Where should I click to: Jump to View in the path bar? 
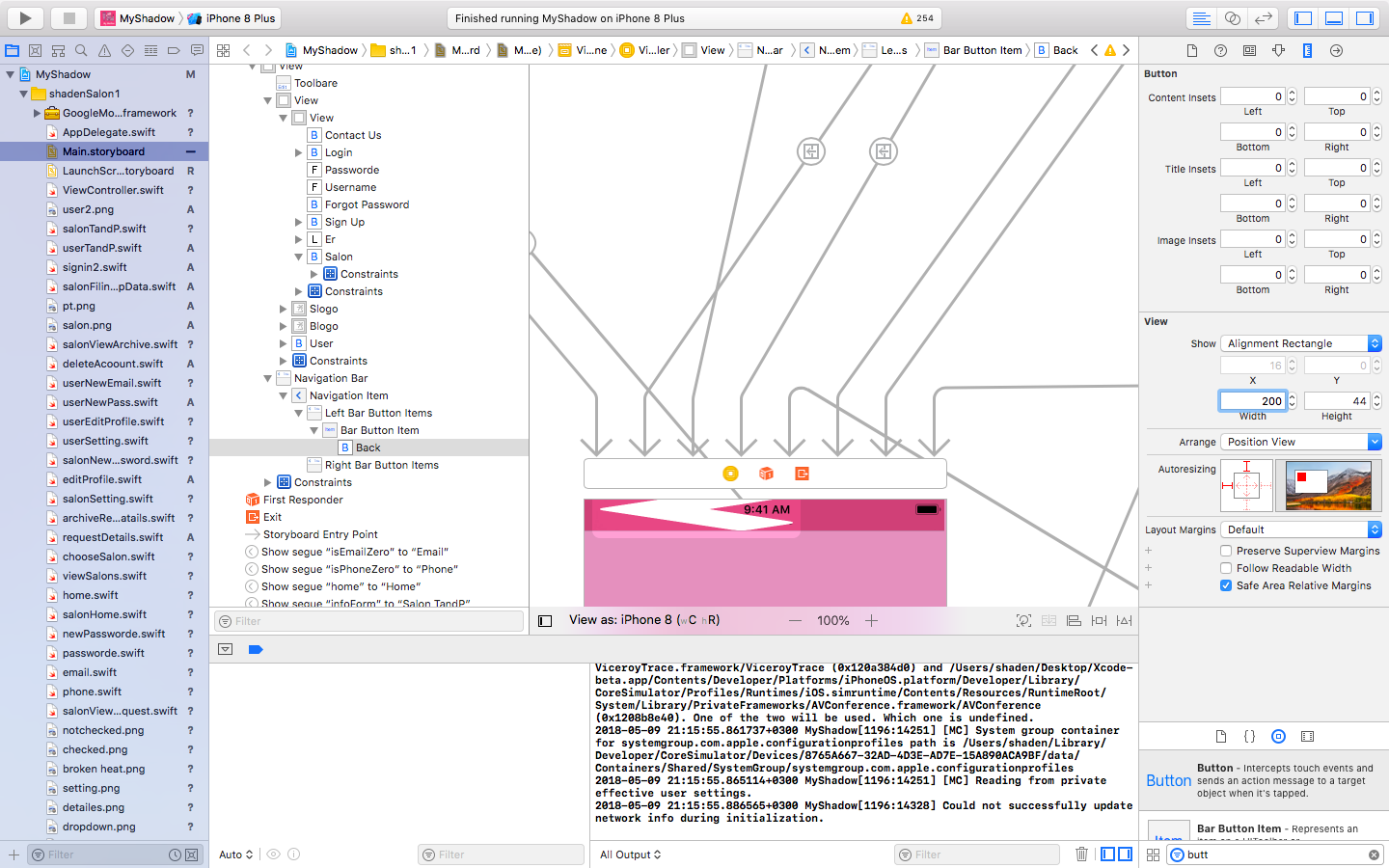tap(704, 50)
